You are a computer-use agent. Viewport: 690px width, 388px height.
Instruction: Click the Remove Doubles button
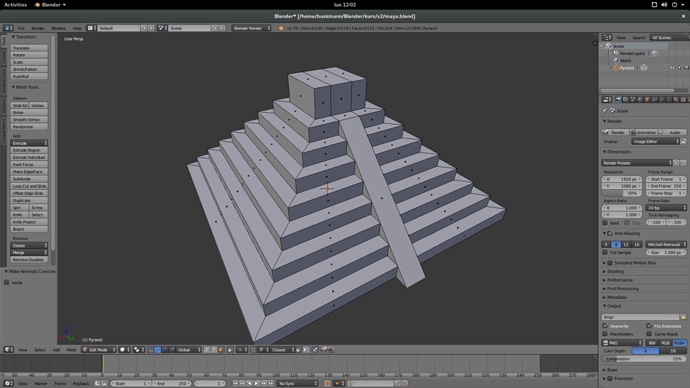pos(29,260)
